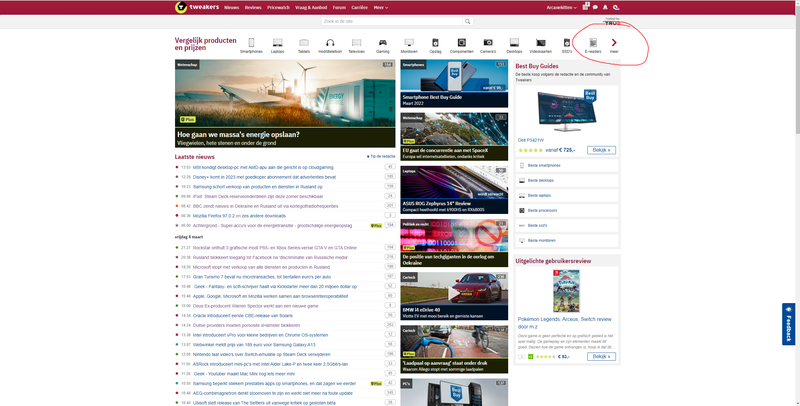
Task: Open the SSD's category icon
Action: [566, 43]
